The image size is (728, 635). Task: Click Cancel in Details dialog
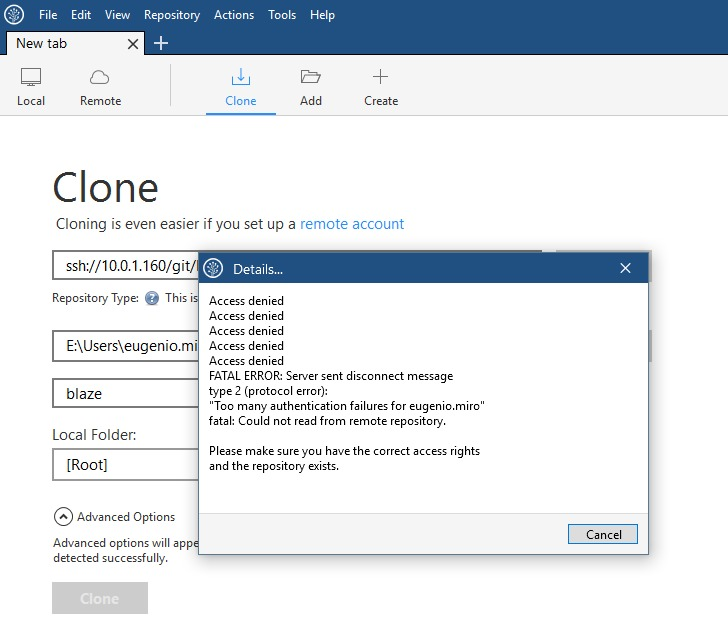tap(603, 534)
